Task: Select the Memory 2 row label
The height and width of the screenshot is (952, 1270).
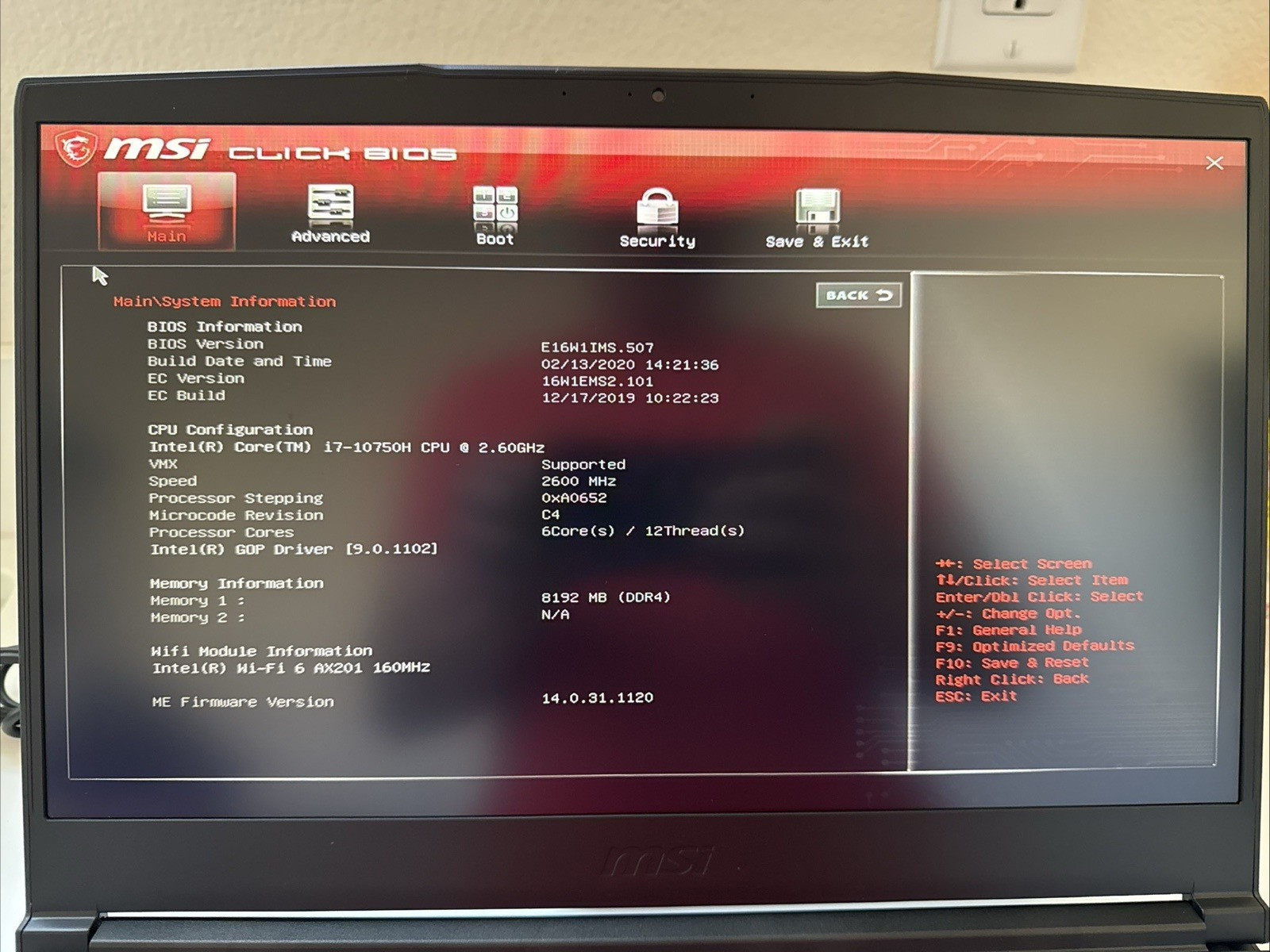Action: 198,617
